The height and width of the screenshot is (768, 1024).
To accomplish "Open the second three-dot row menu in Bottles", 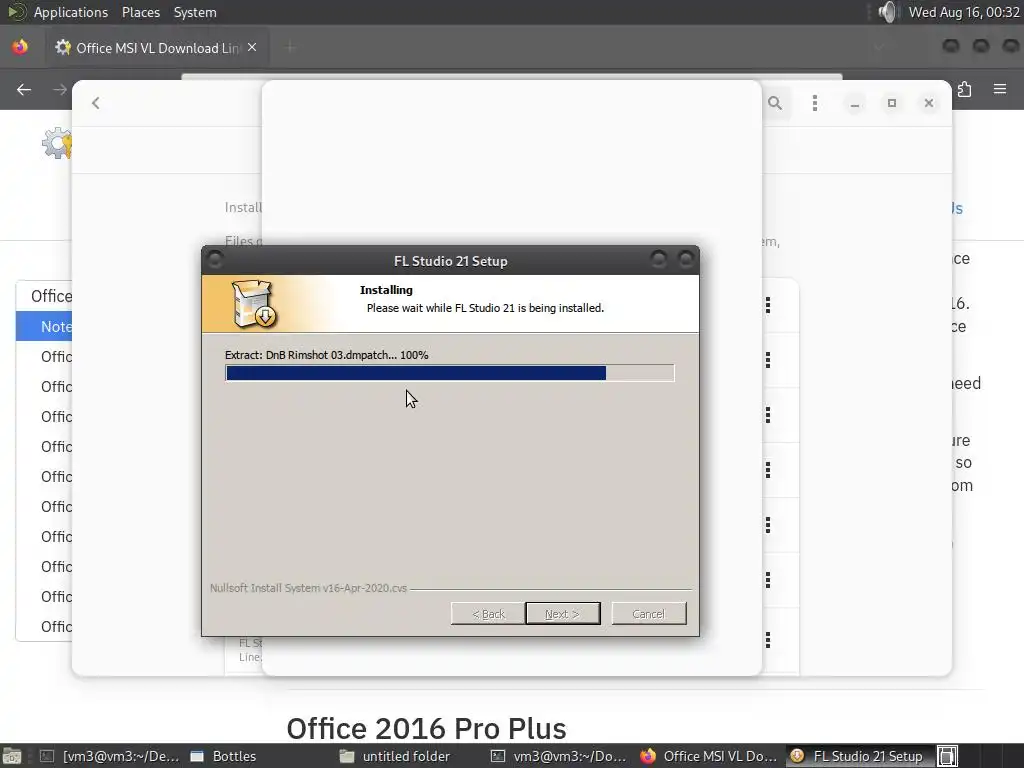I will point(768,360).
